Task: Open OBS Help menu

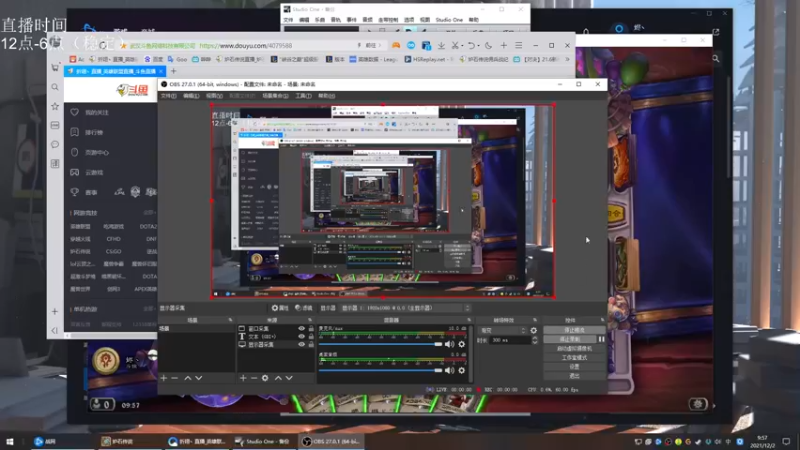Action: click(327, 96)
